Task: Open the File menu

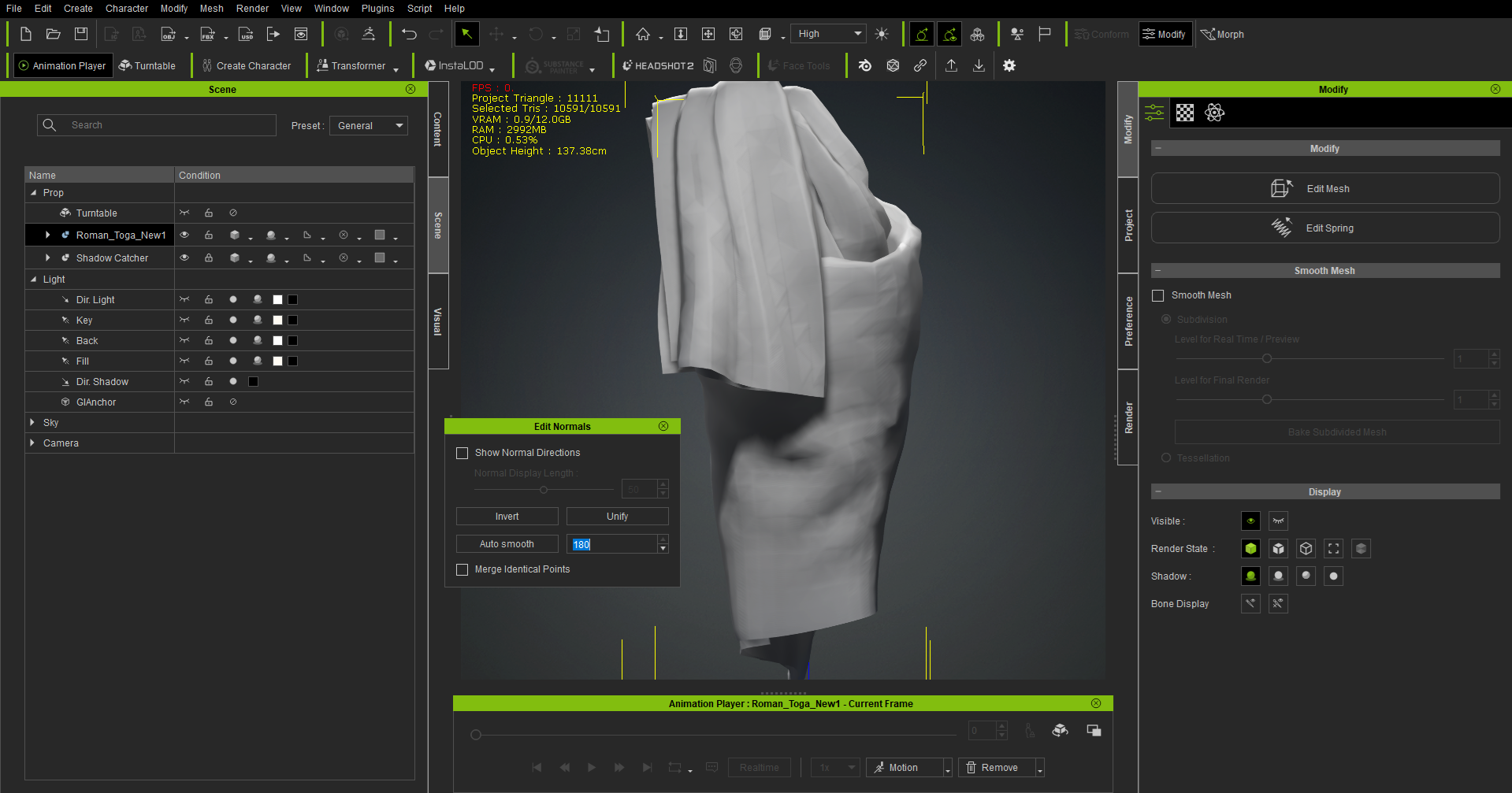Action: pos(14,9)
